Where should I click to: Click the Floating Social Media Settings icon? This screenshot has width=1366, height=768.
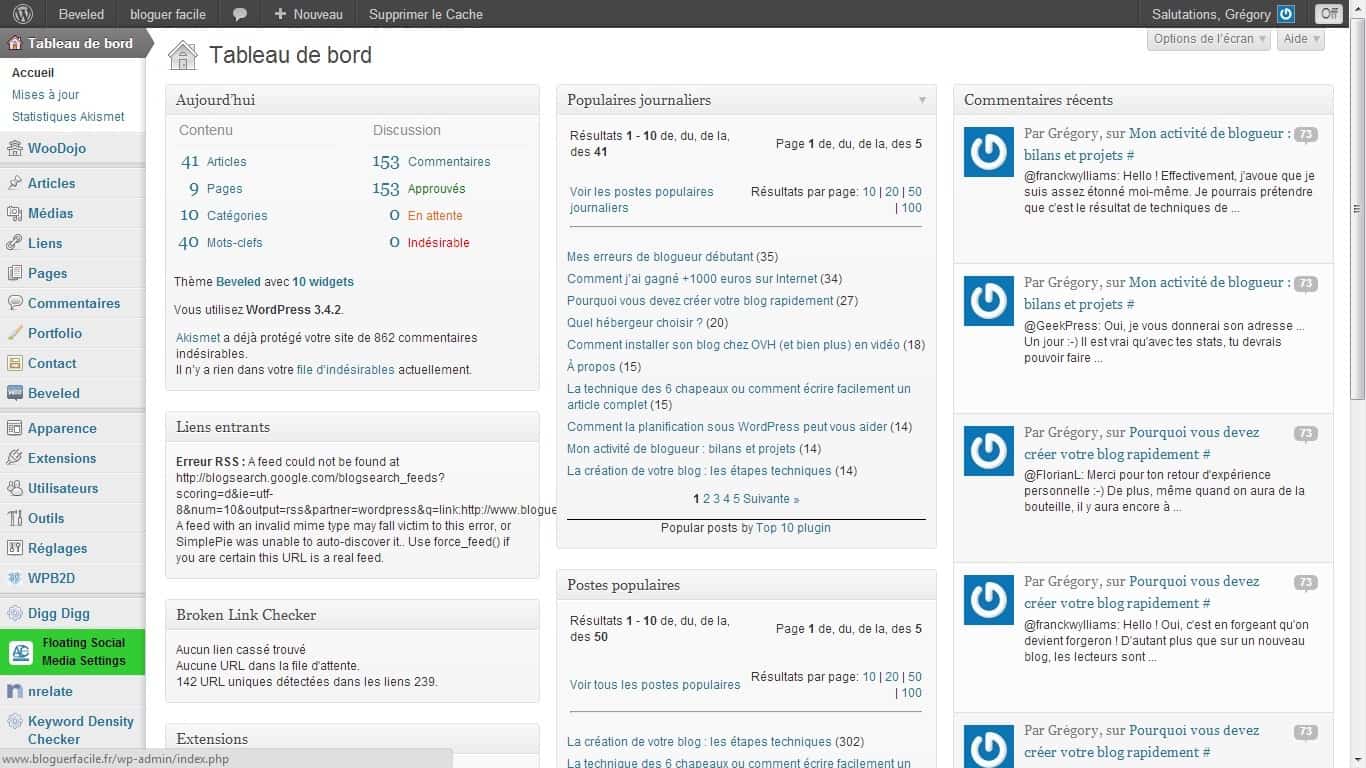point(20,652)
